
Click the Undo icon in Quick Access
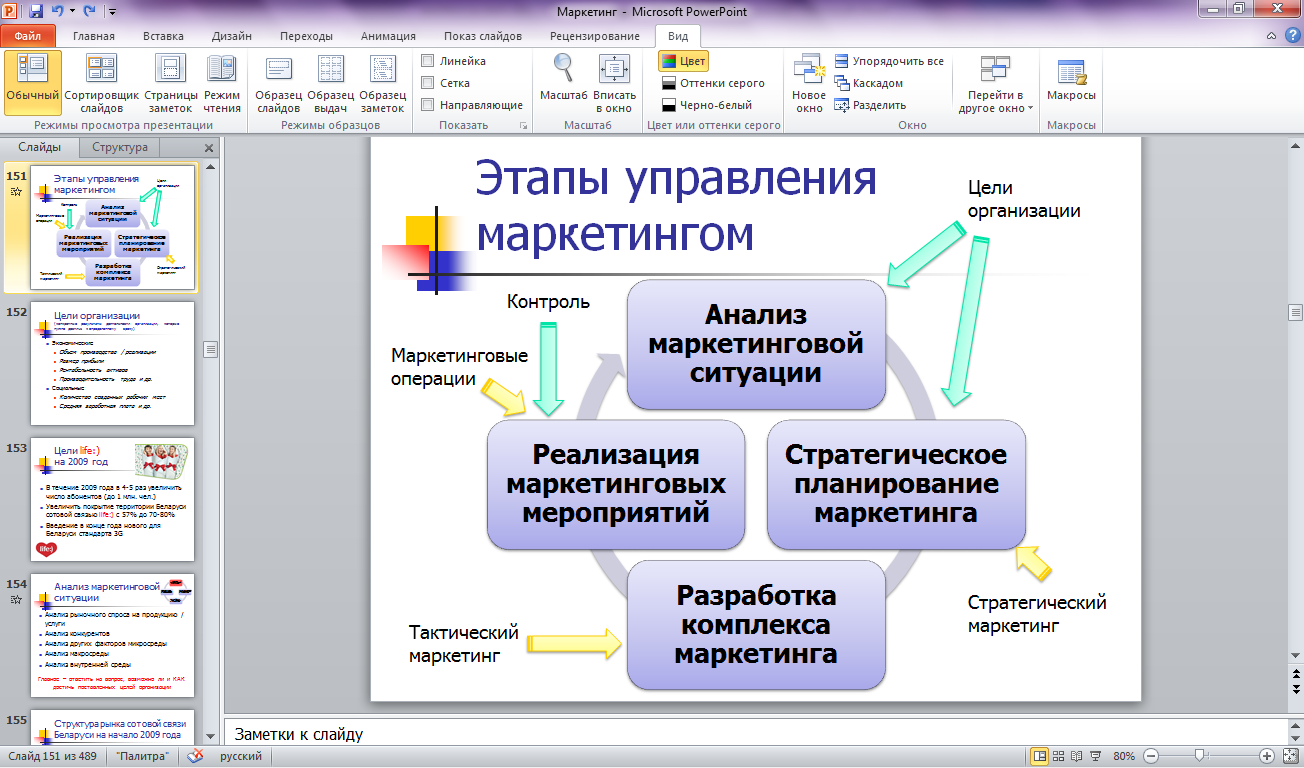point(58,11)
